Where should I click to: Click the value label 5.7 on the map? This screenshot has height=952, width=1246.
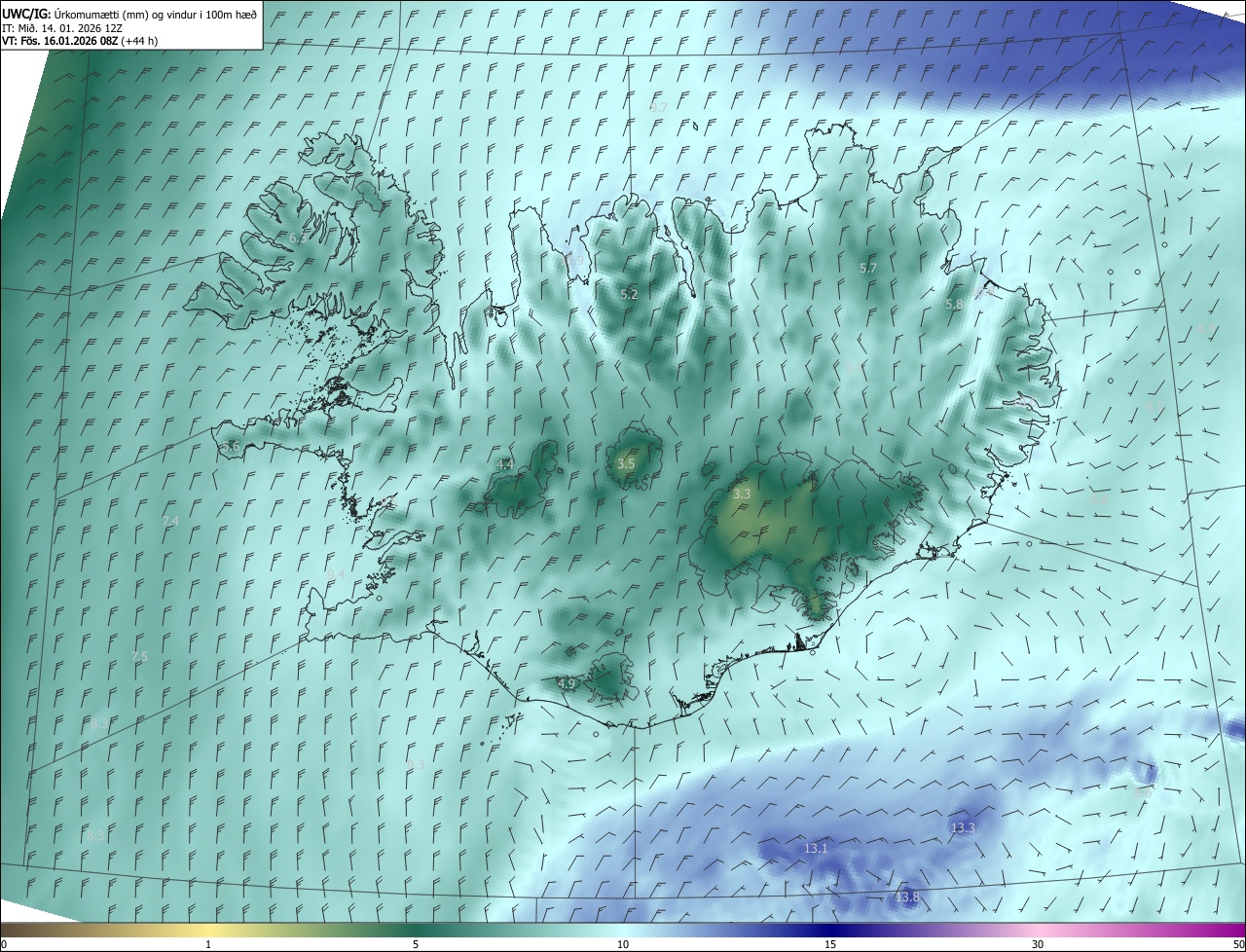tap(868, 268)
